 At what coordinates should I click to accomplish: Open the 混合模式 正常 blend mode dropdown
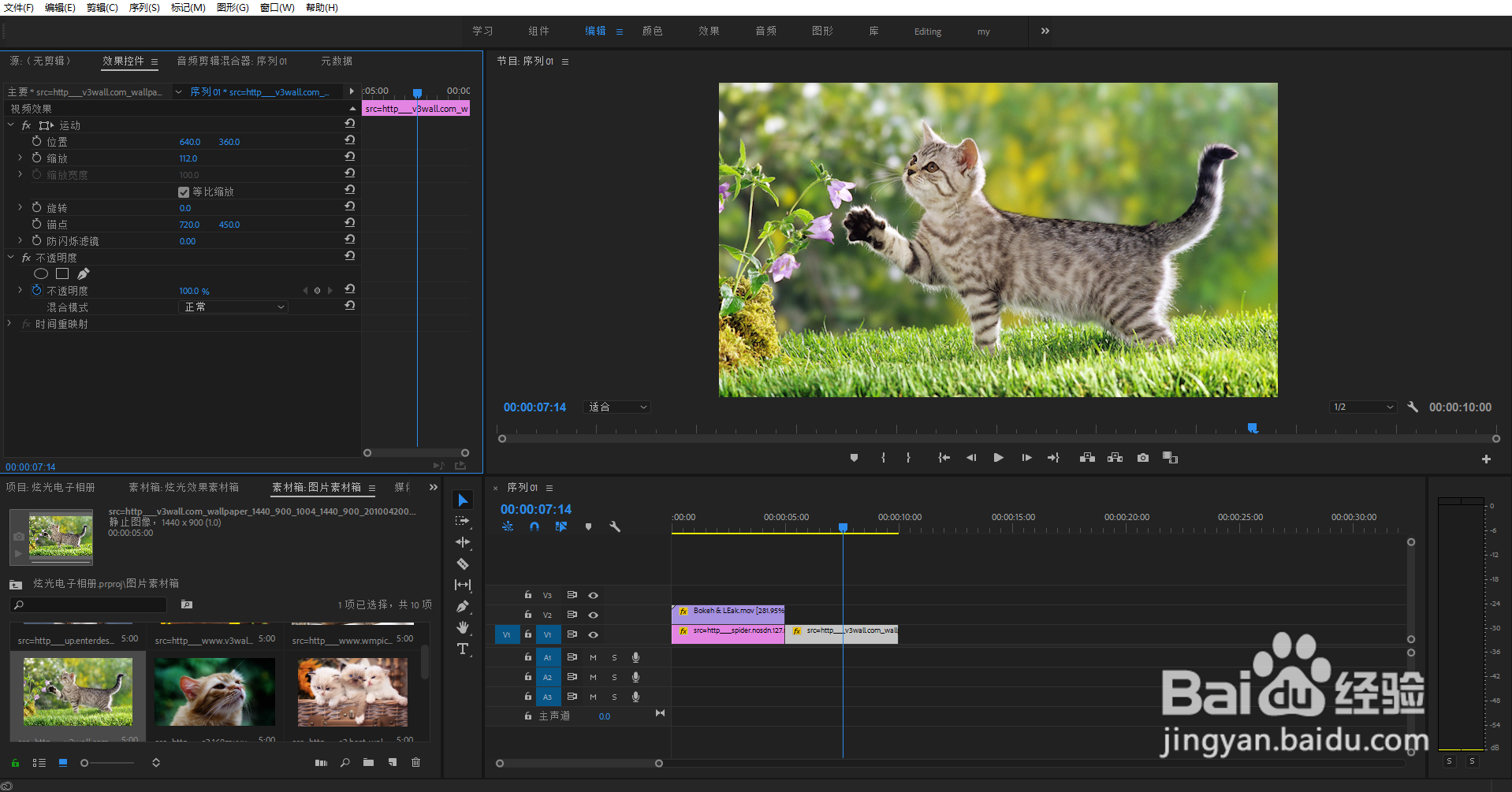coord(233,307)
